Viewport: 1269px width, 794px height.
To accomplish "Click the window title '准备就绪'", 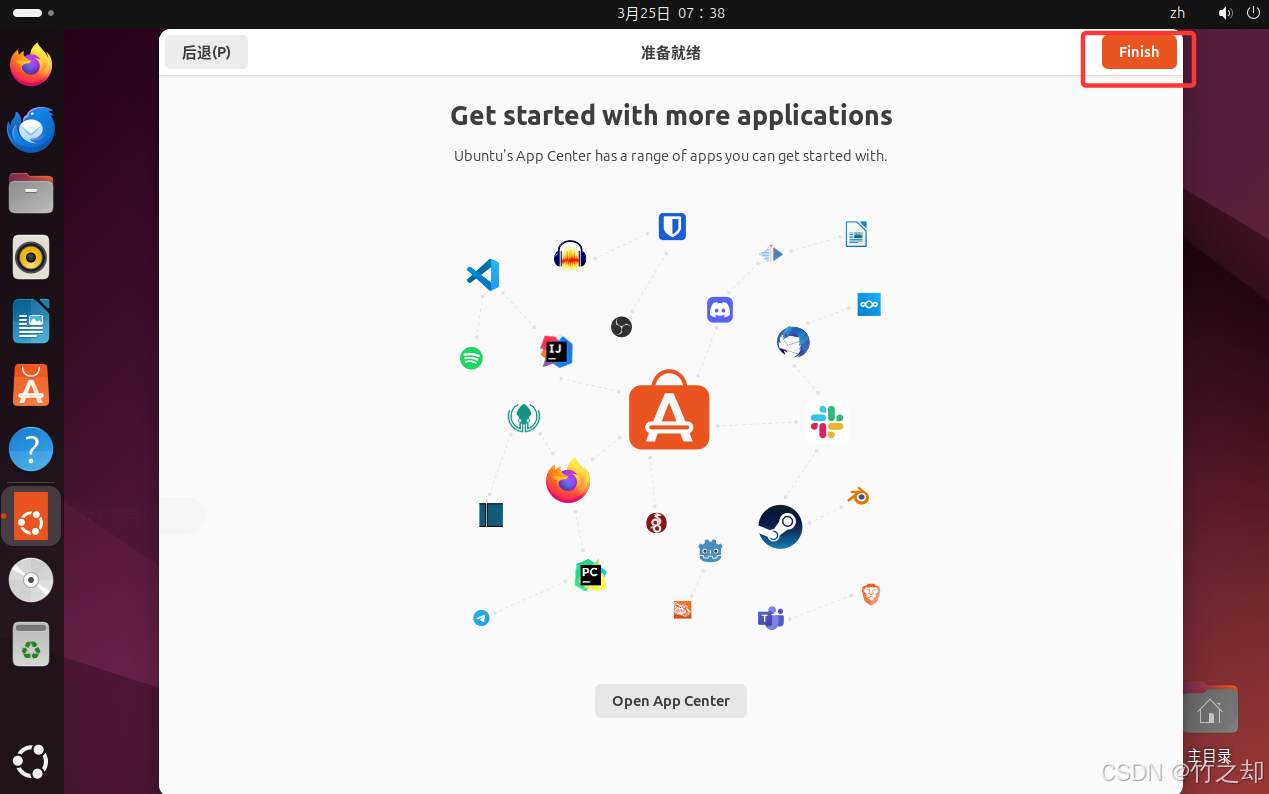I will (671, 53).
